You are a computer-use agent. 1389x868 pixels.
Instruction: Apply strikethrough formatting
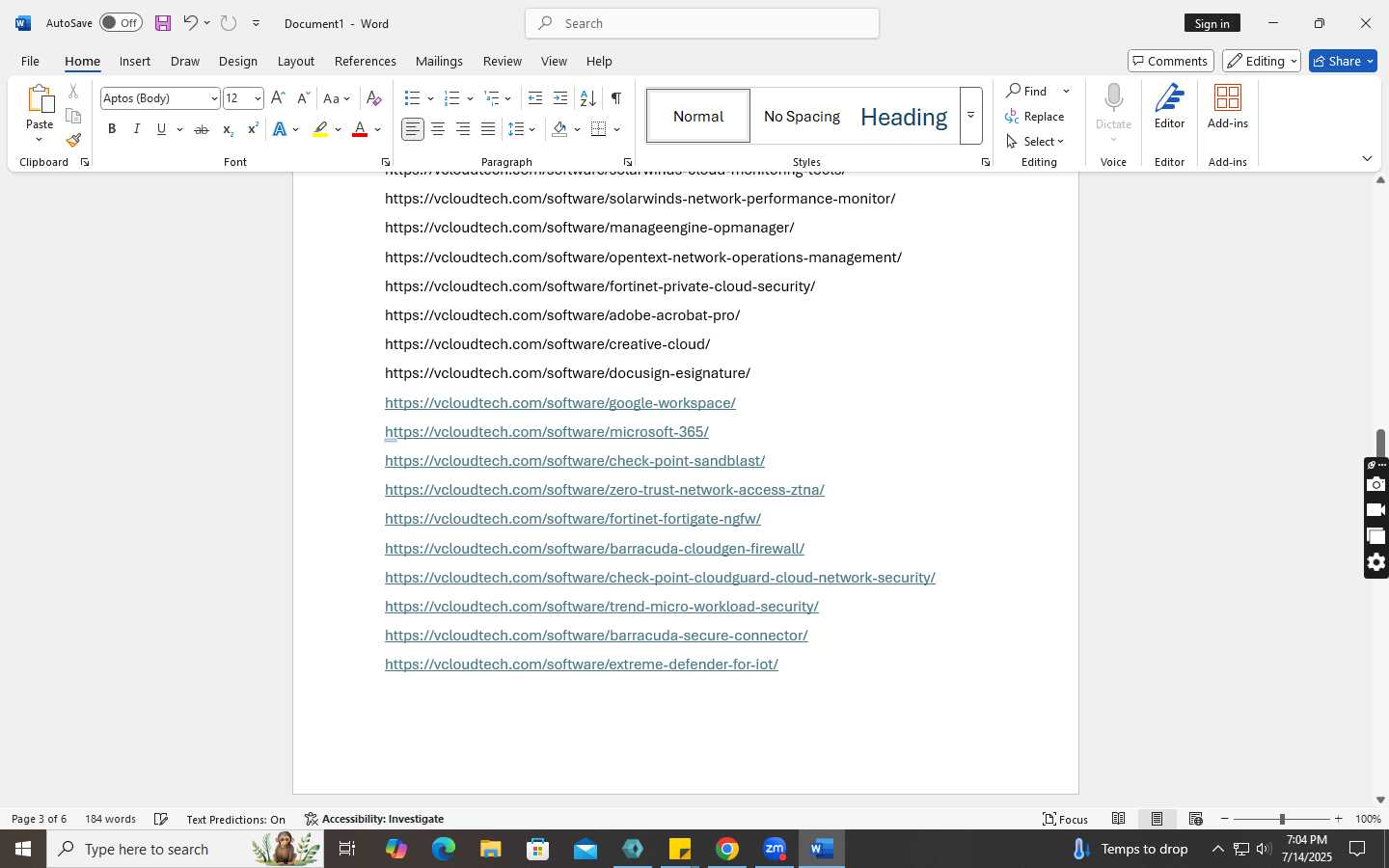pyautogui.click(x=201, y=129)
